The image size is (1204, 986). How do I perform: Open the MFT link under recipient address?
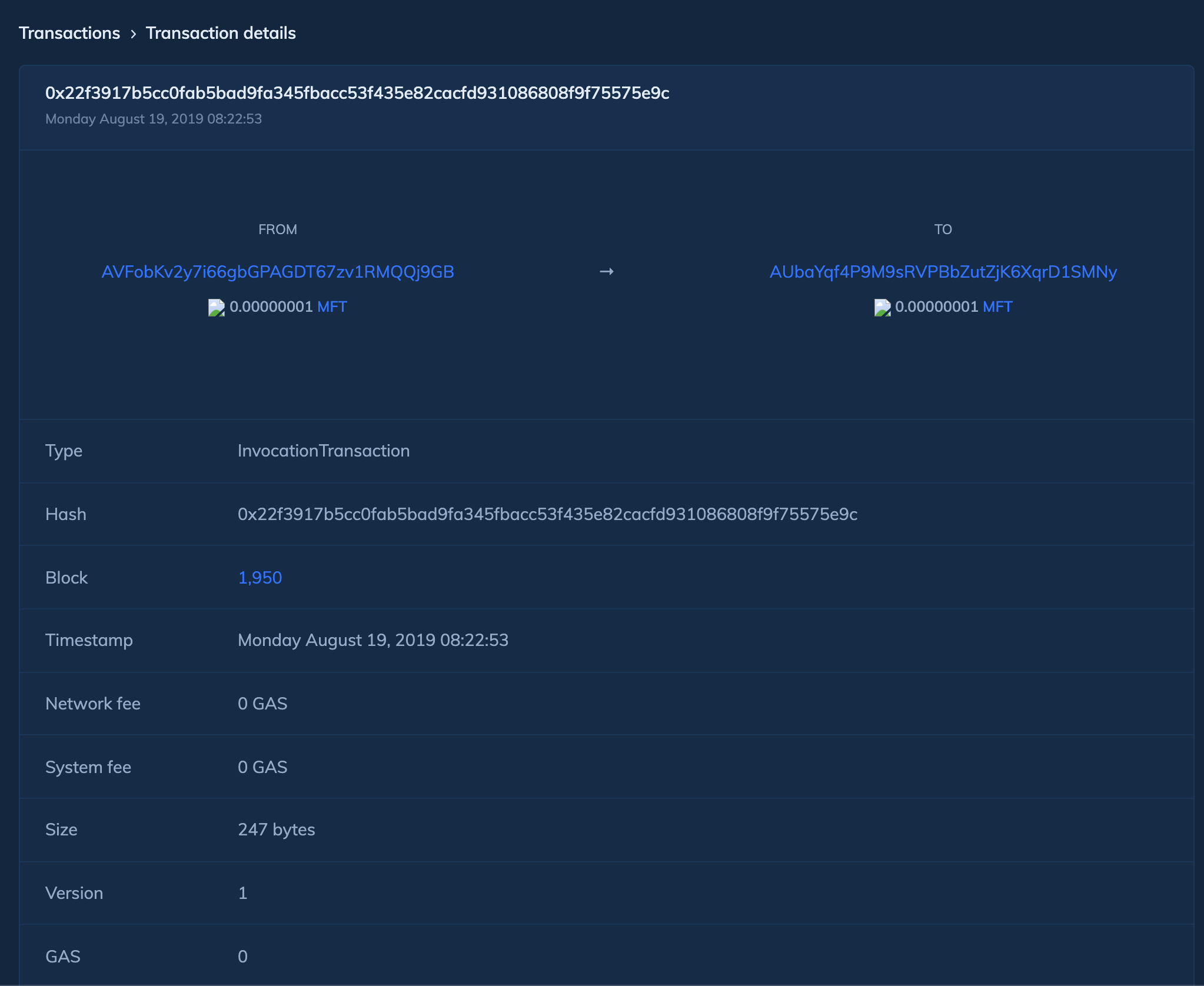997,307
